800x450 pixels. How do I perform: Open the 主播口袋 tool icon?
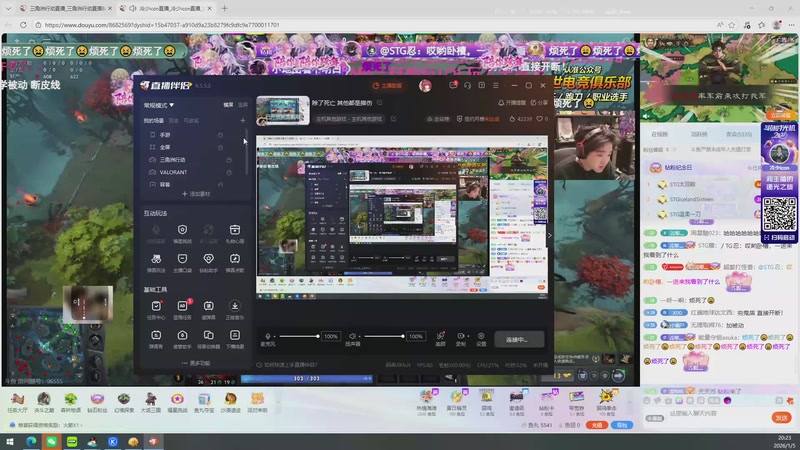point(182,260)
